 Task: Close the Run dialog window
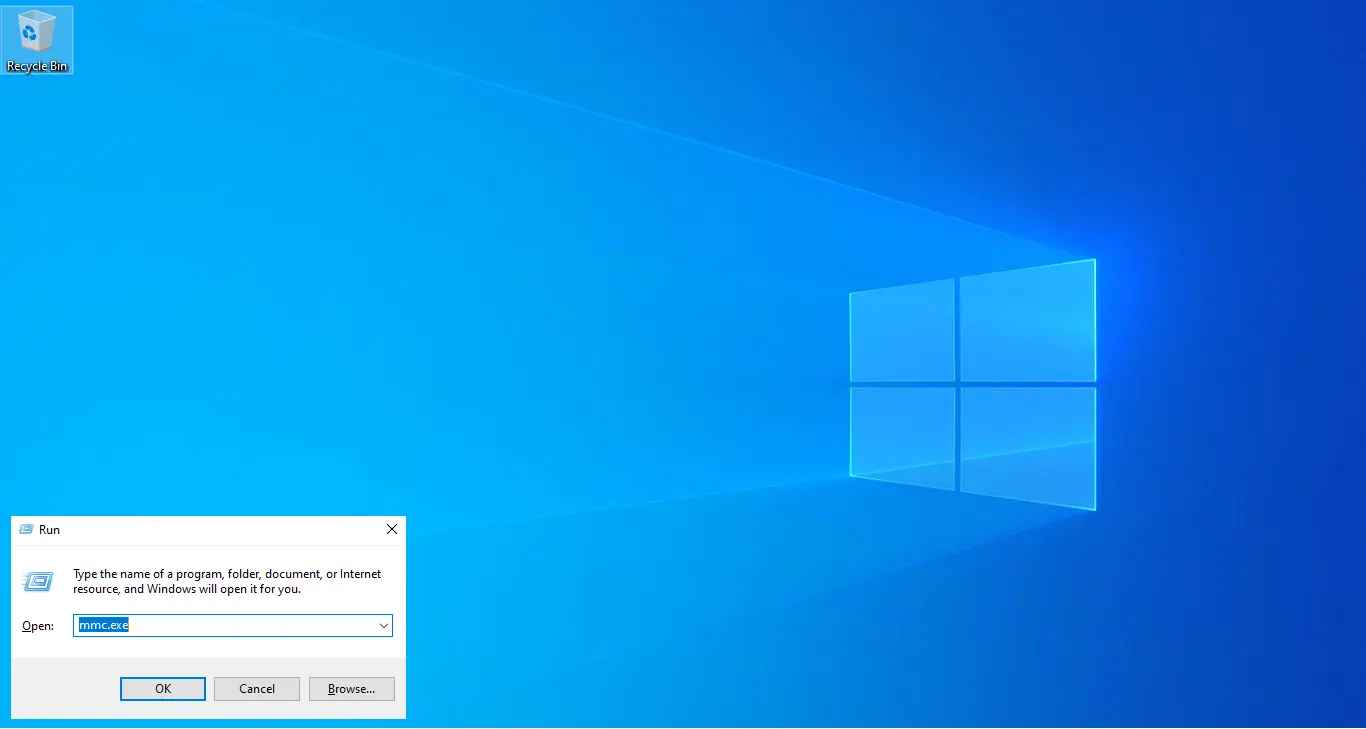[392, 530]
